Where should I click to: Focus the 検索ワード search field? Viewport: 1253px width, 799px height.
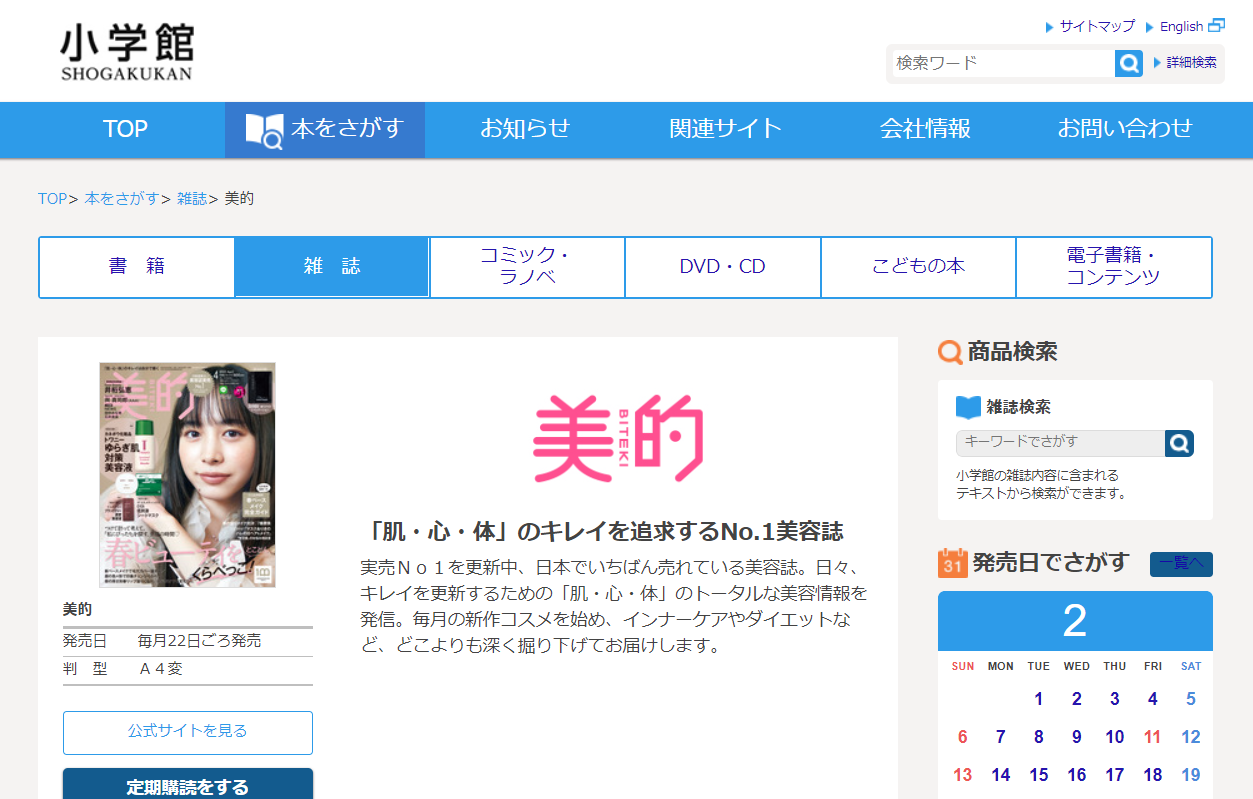[1002, 63]
